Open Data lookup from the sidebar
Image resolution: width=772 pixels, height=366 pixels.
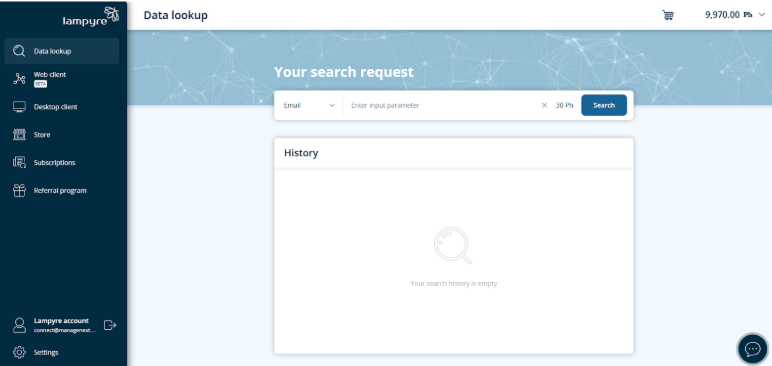tap(62, 51)
